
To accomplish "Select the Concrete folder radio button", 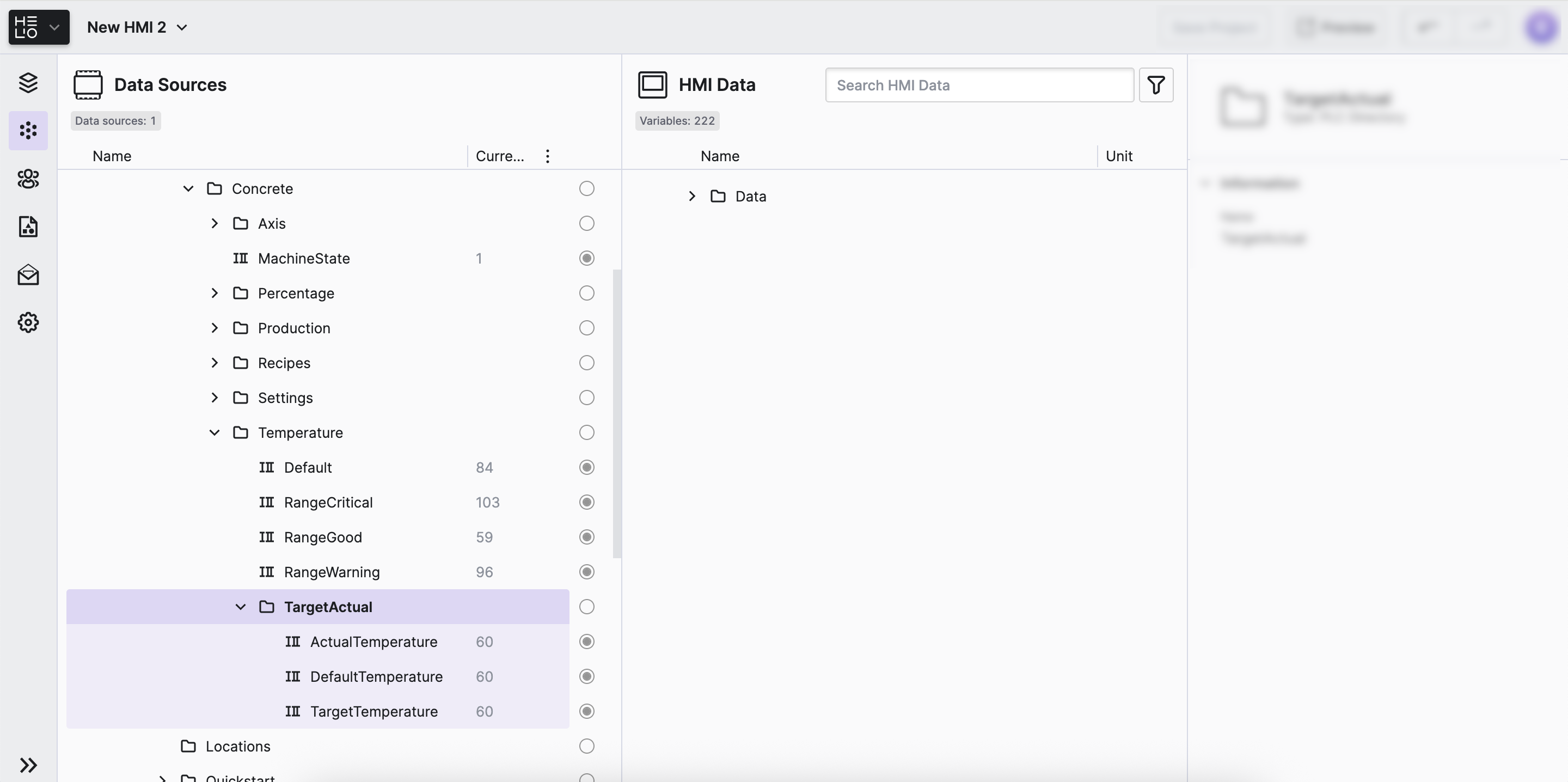I will (586, 189).
